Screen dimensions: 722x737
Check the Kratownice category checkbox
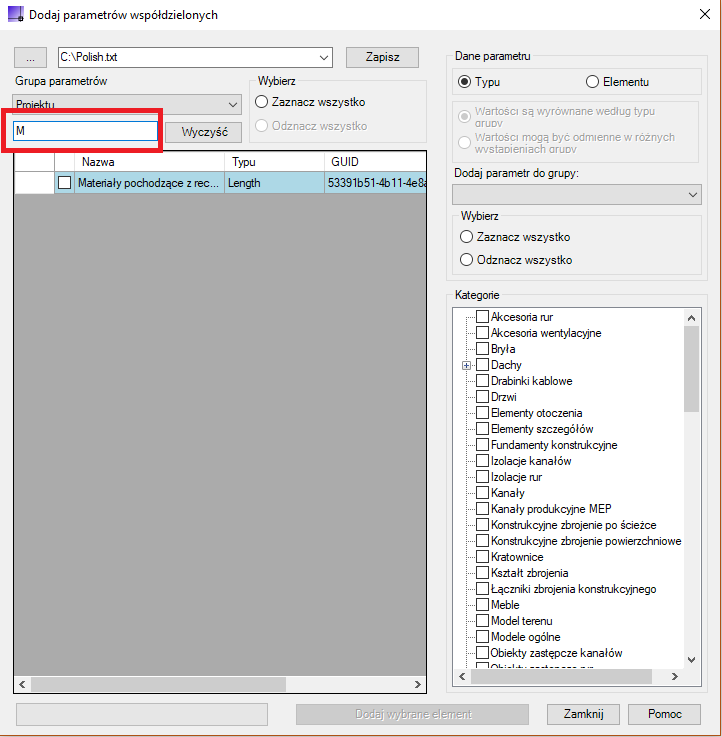click(x=482, y=556)
